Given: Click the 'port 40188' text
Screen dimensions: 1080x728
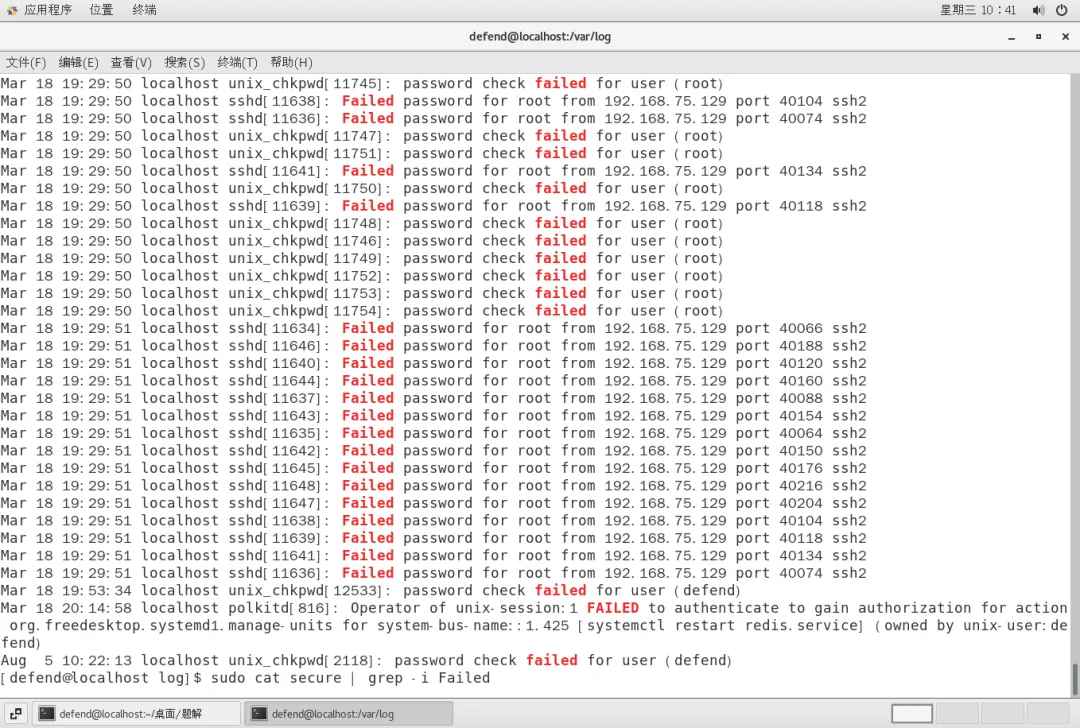Looking at the screenshot, I should [x=779, y=346].
